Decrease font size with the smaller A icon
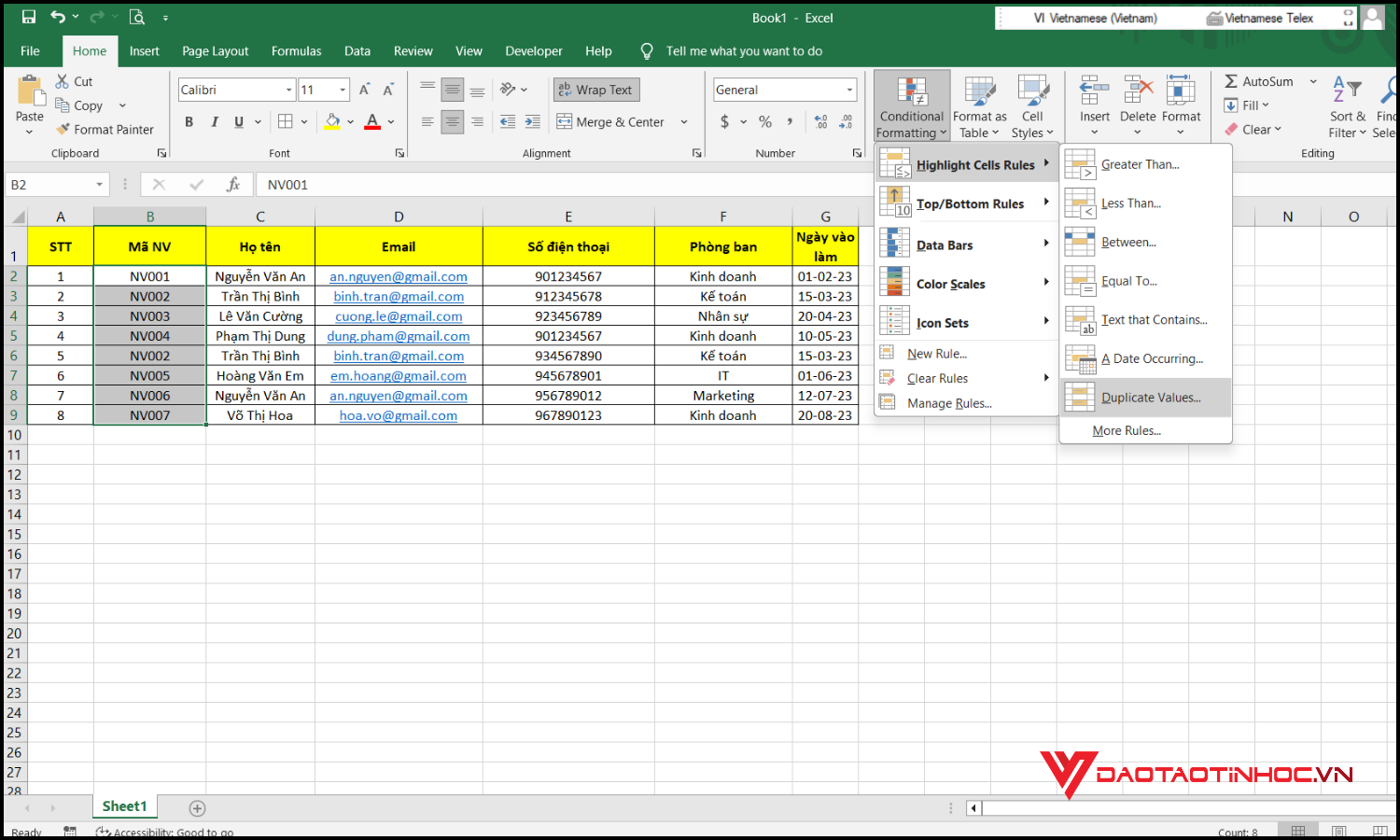Viewport: 1400px width, 840px height. coord(388,90)
